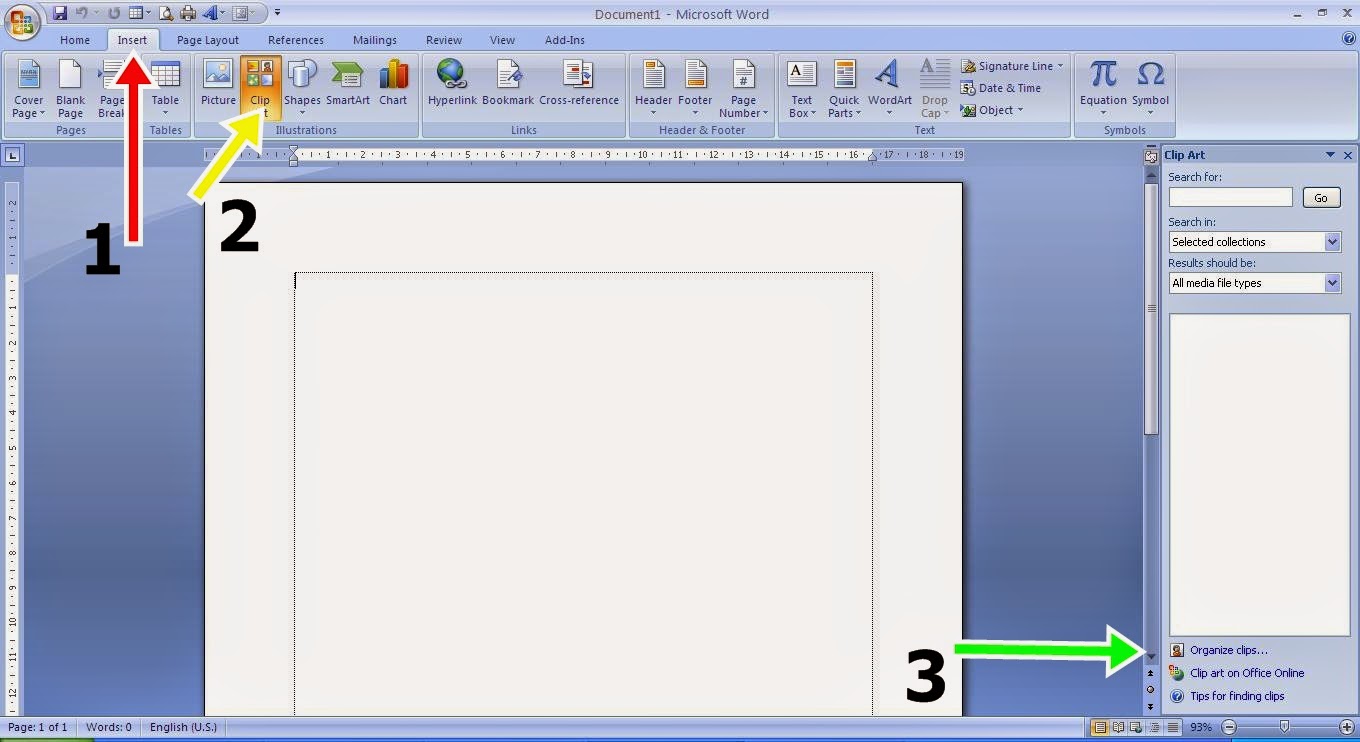Click the Zoom Out minus button
The image size is (1360, 742).
point(1230,727)
